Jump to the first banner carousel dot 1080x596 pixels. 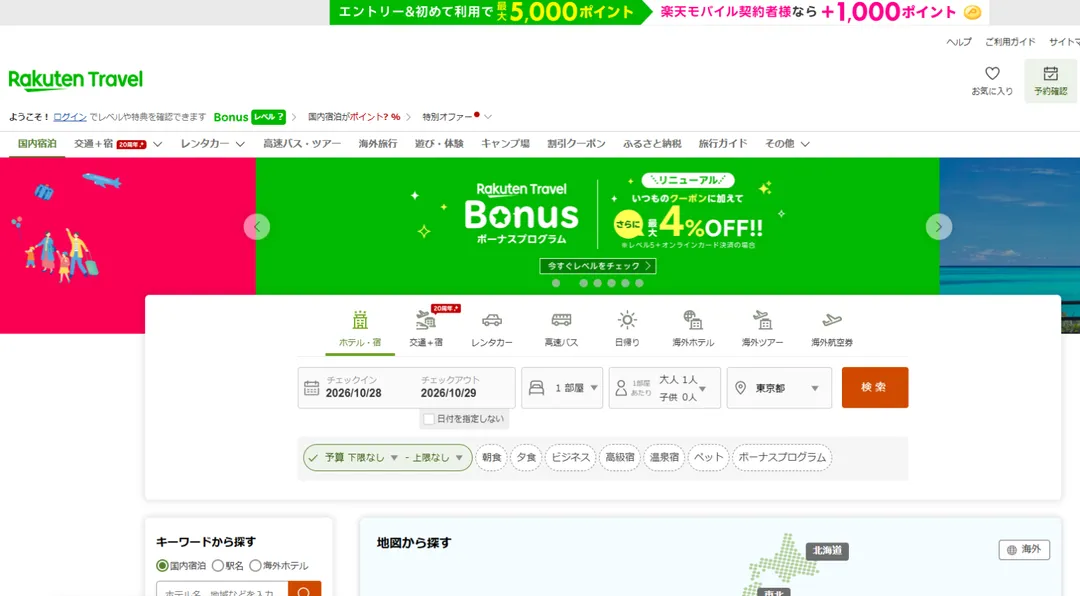[556, 283]
